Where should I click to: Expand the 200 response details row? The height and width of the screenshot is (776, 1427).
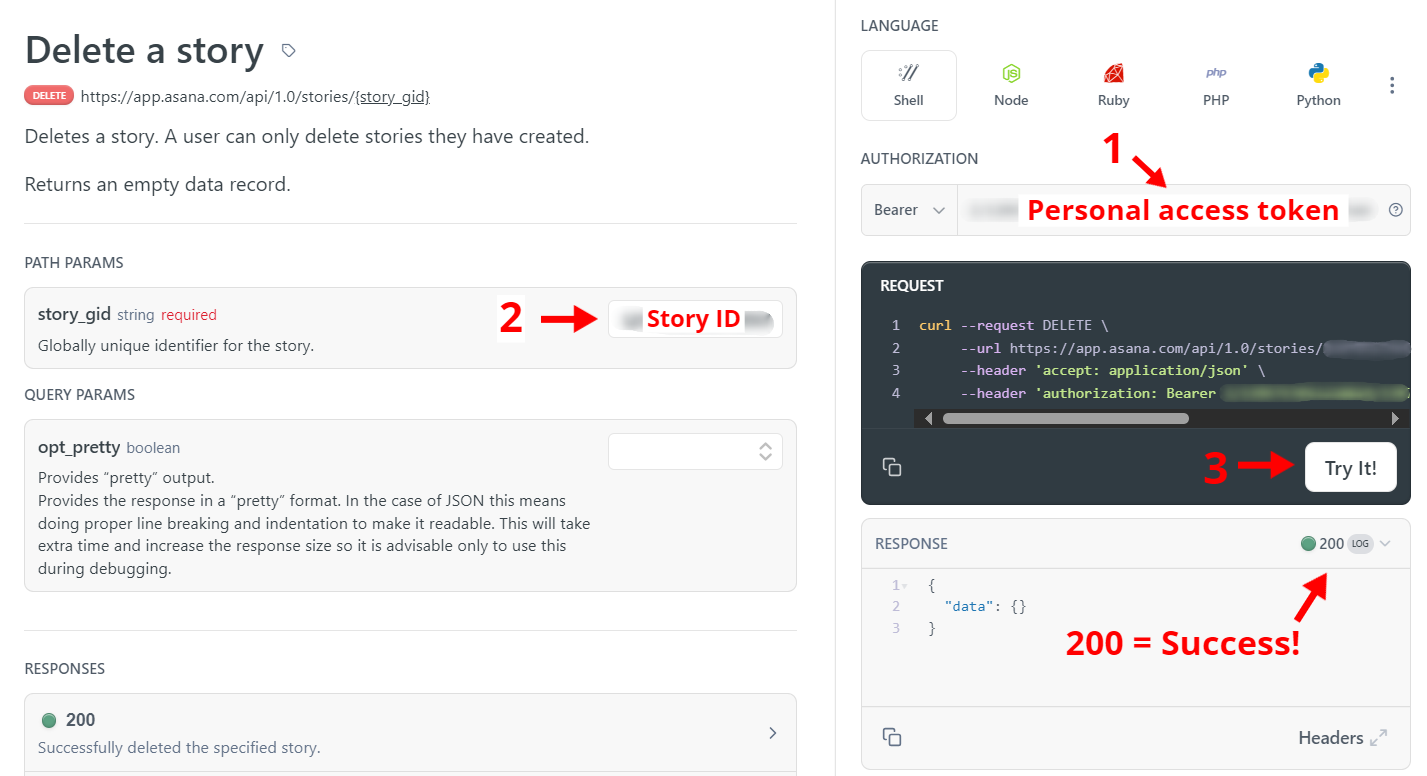772,733
